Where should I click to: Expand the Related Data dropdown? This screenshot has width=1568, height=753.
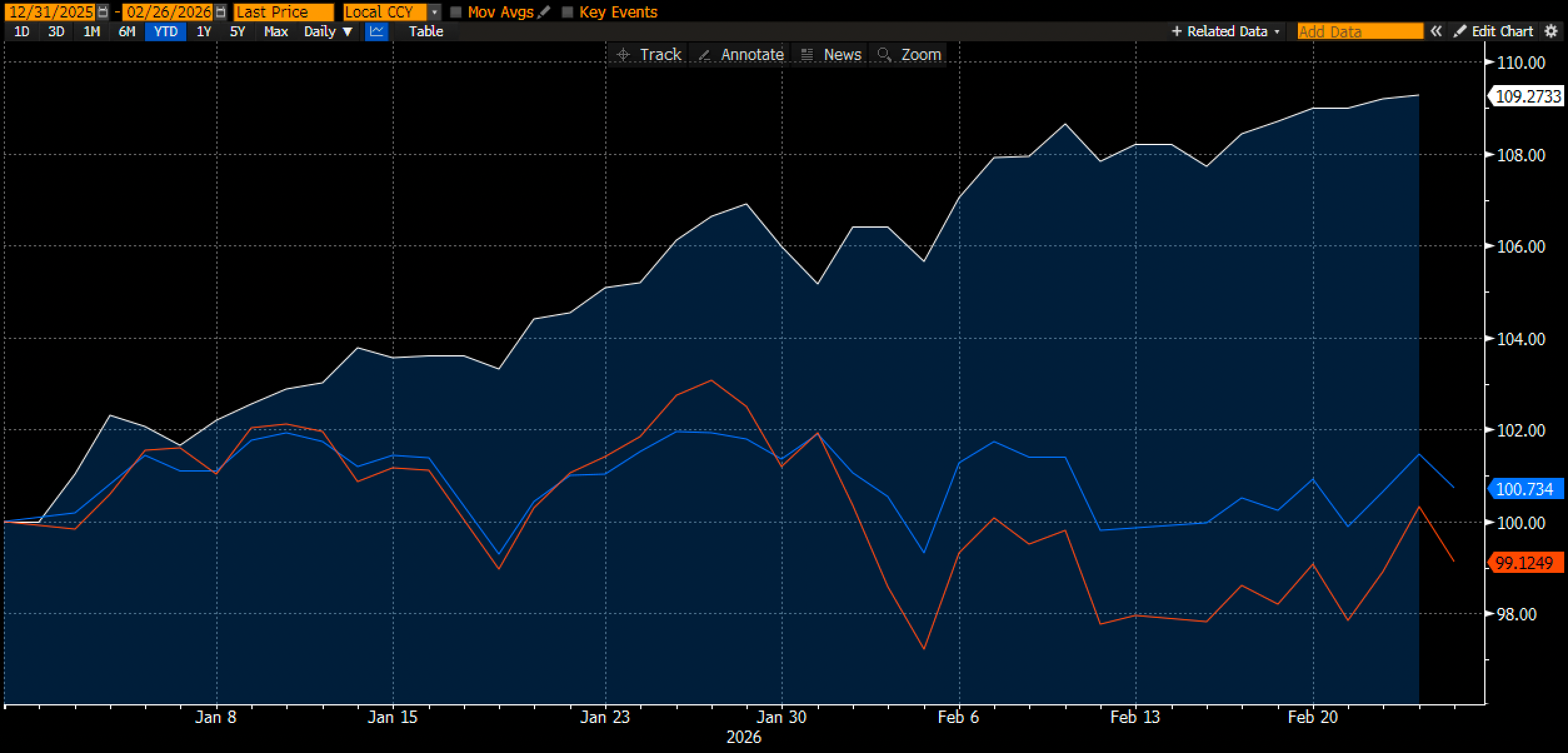[1225, 31]
